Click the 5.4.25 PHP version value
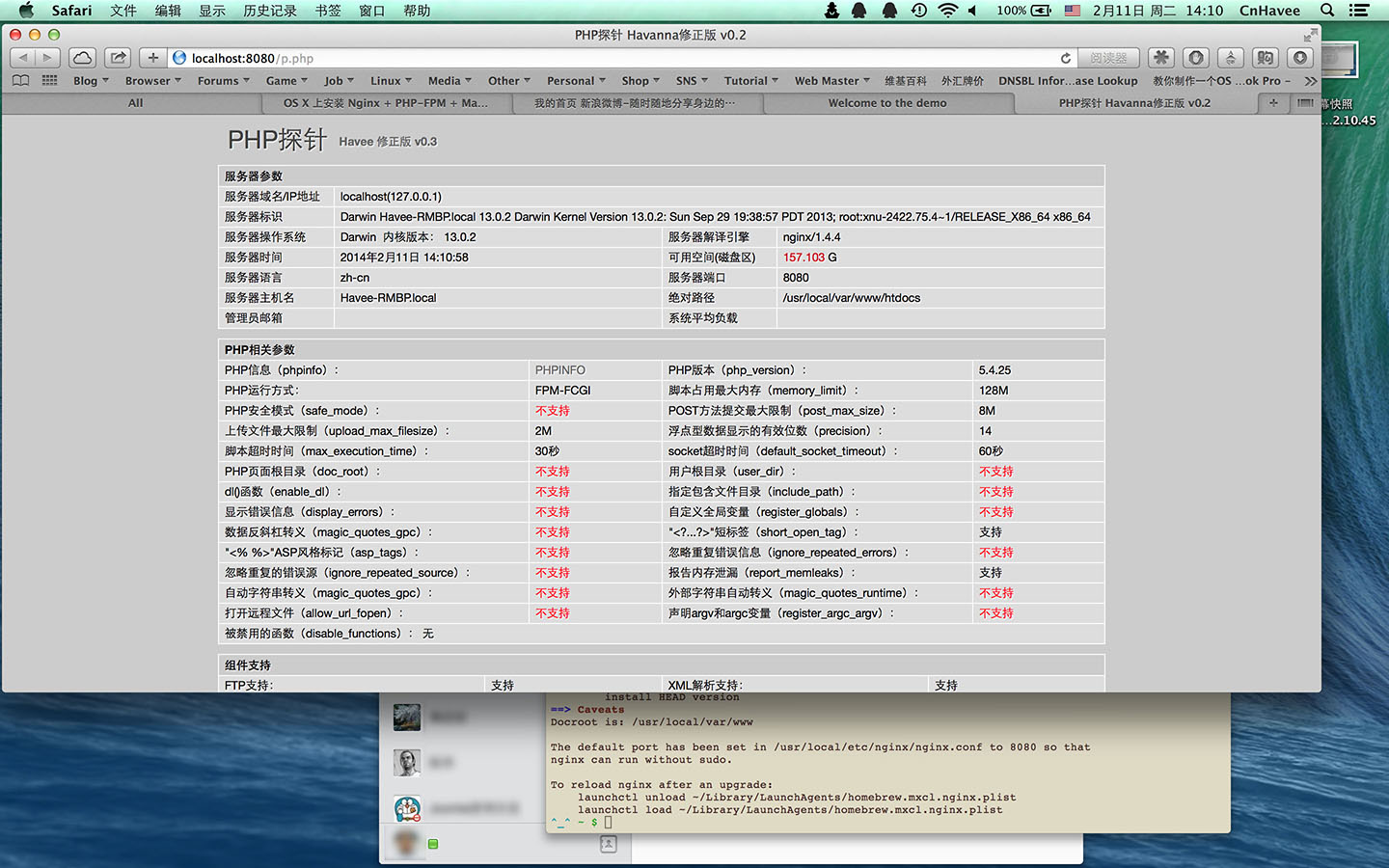 point(994,370)
